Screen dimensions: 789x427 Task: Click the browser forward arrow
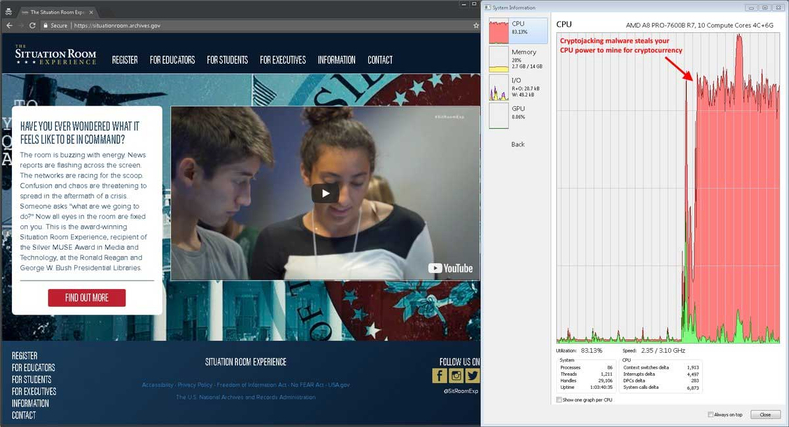(x=21, y=25)
